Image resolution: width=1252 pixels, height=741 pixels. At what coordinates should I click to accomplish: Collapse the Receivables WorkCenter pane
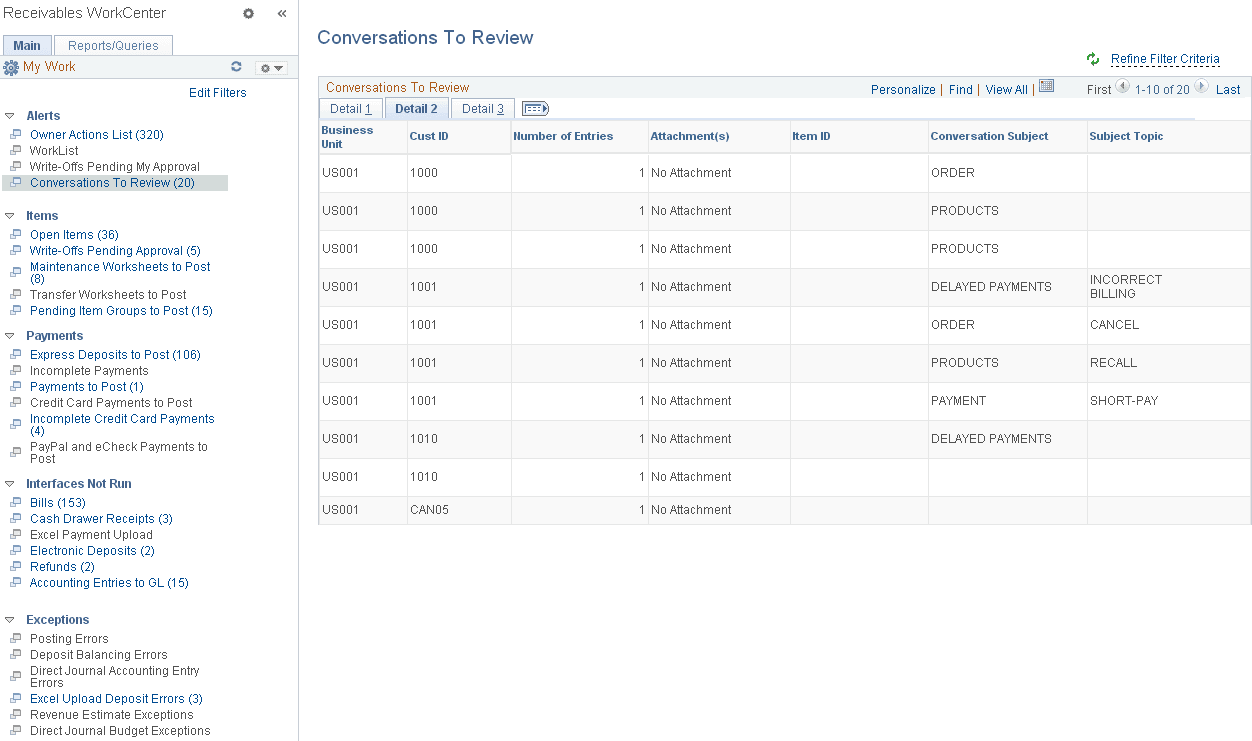(282, 14)
